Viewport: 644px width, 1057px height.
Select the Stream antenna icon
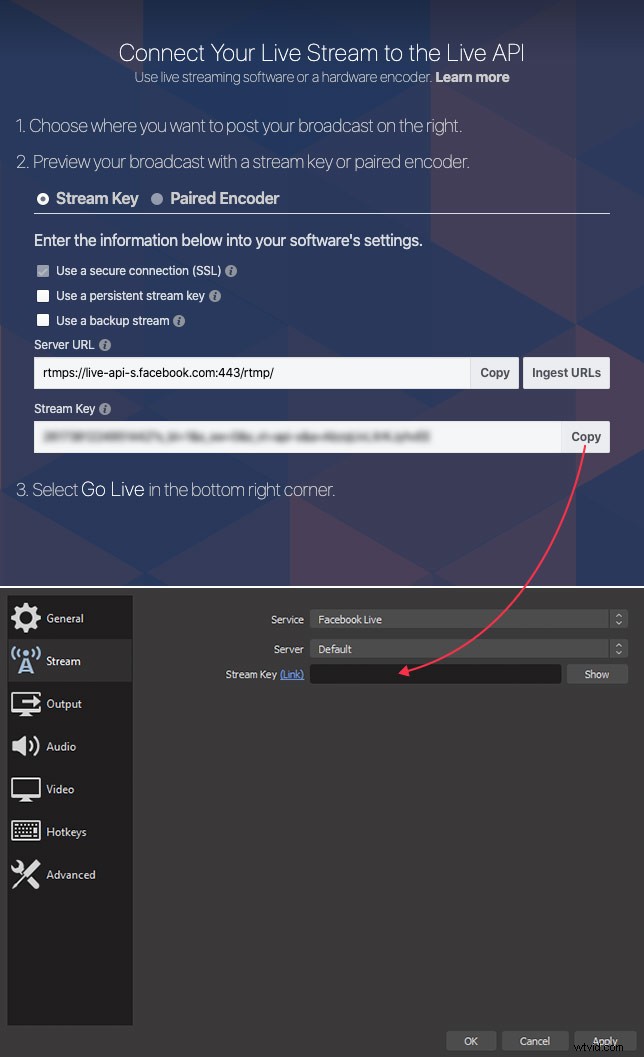[26, 661]
